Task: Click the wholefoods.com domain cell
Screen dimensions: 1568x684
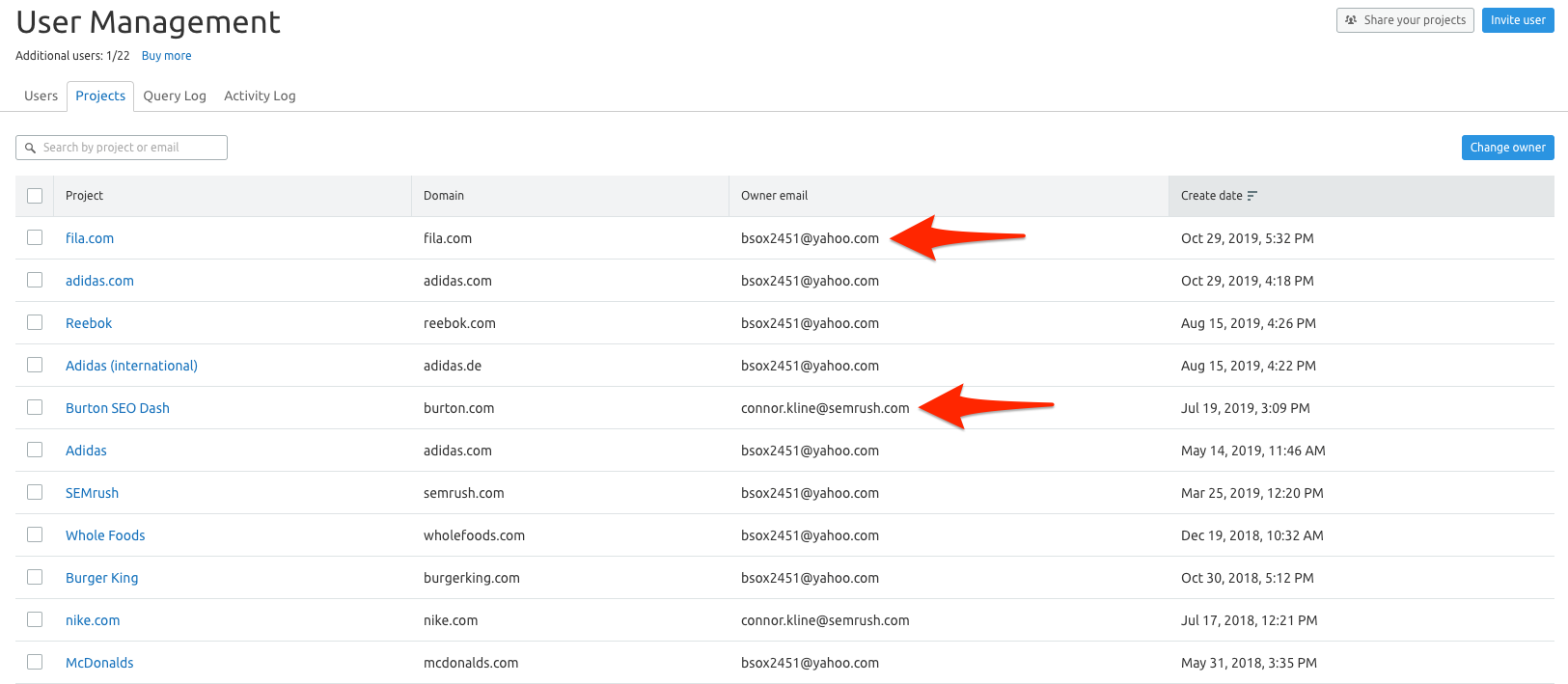Action: tap(474, 535)
